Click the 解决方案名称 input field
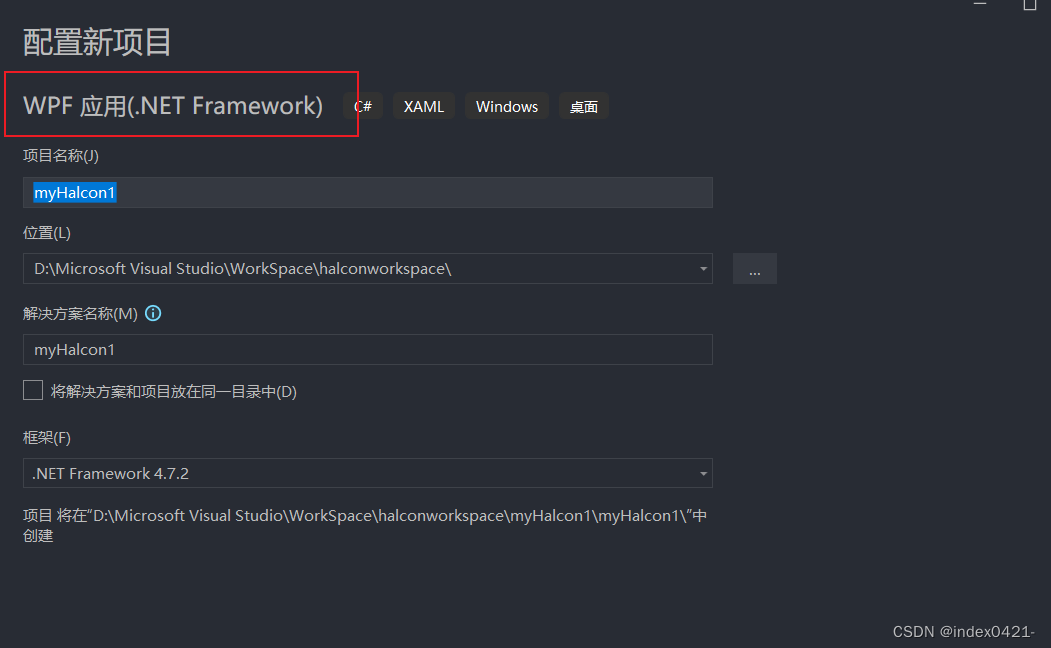 pos(367,349)
